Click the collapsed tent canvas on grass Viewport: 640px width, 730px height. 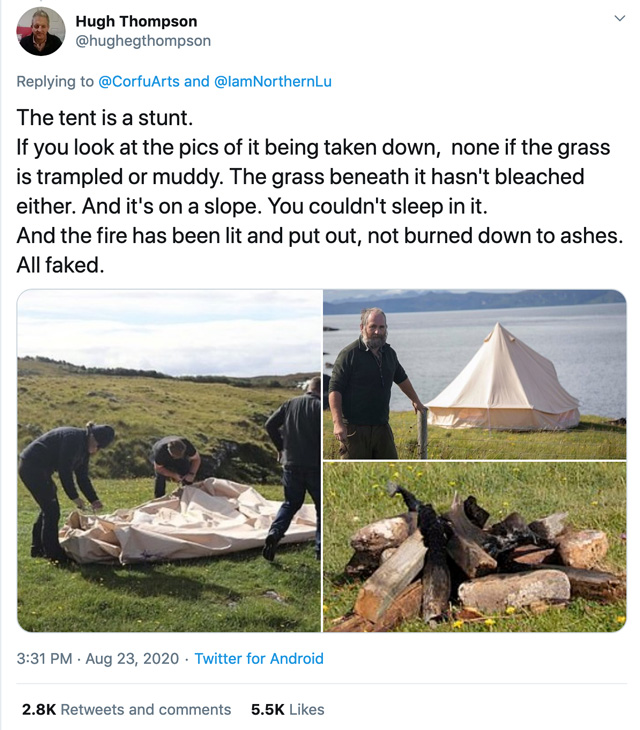tap(190, 521)
